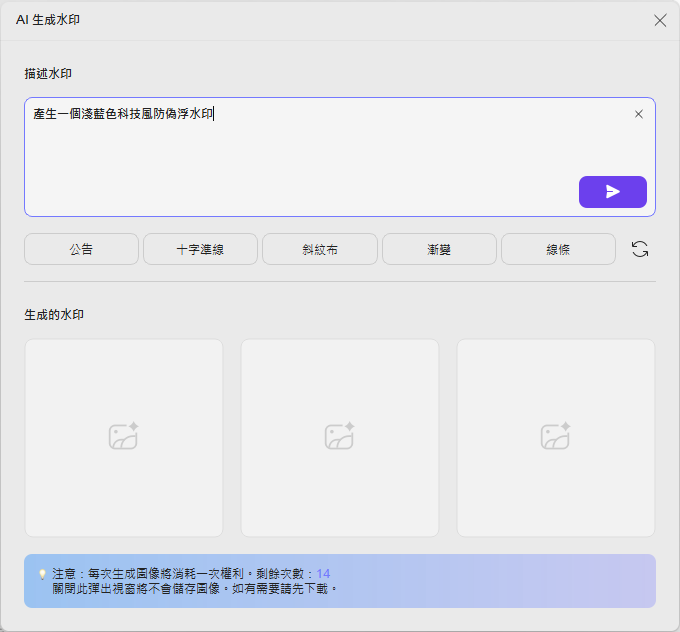
Task: Clear the description text box with its X icon
Action: pos(638,114)
